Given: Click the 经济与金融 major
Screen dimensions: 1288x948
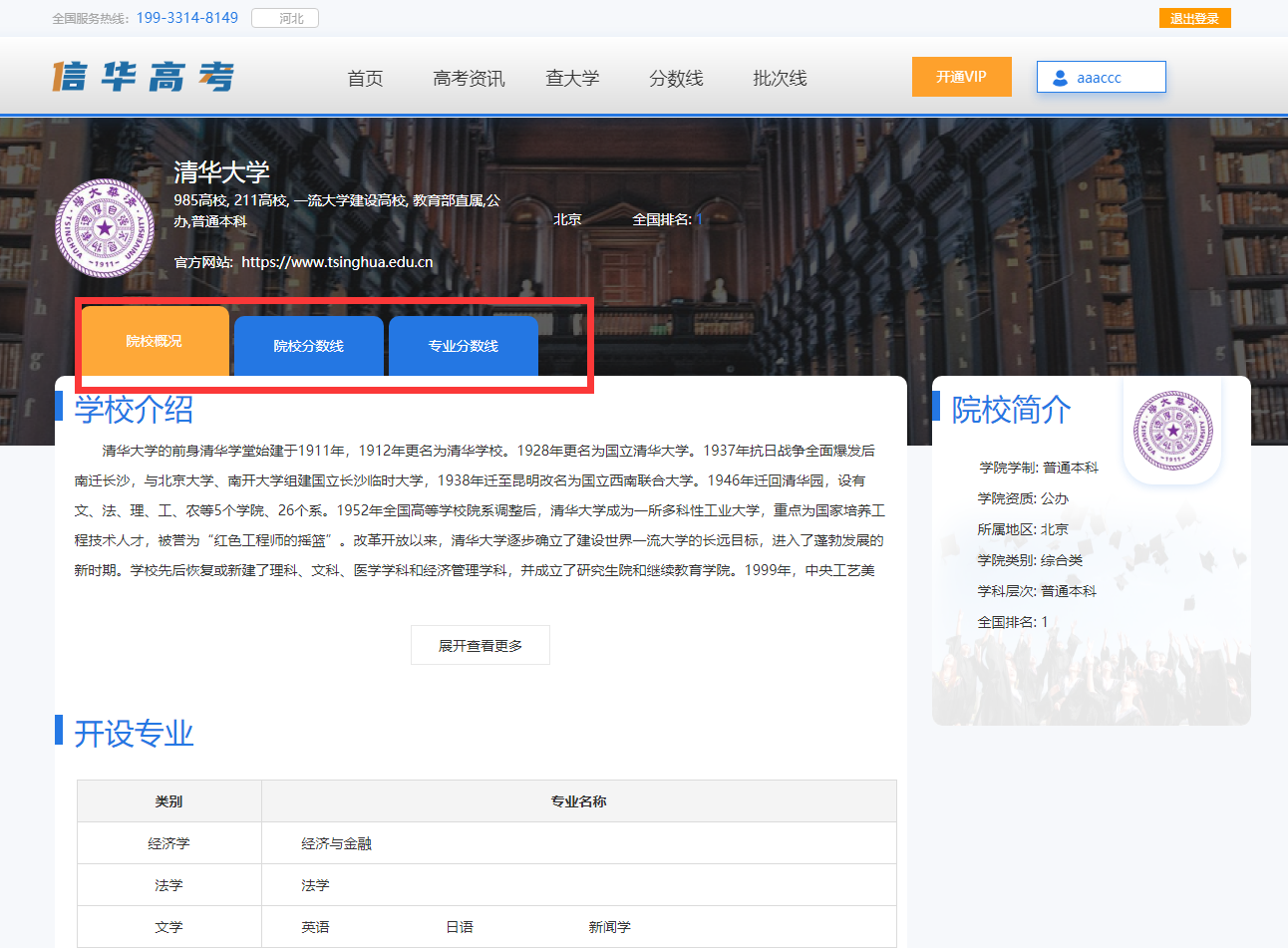Looking at the screenshot, I should point(336,843).
